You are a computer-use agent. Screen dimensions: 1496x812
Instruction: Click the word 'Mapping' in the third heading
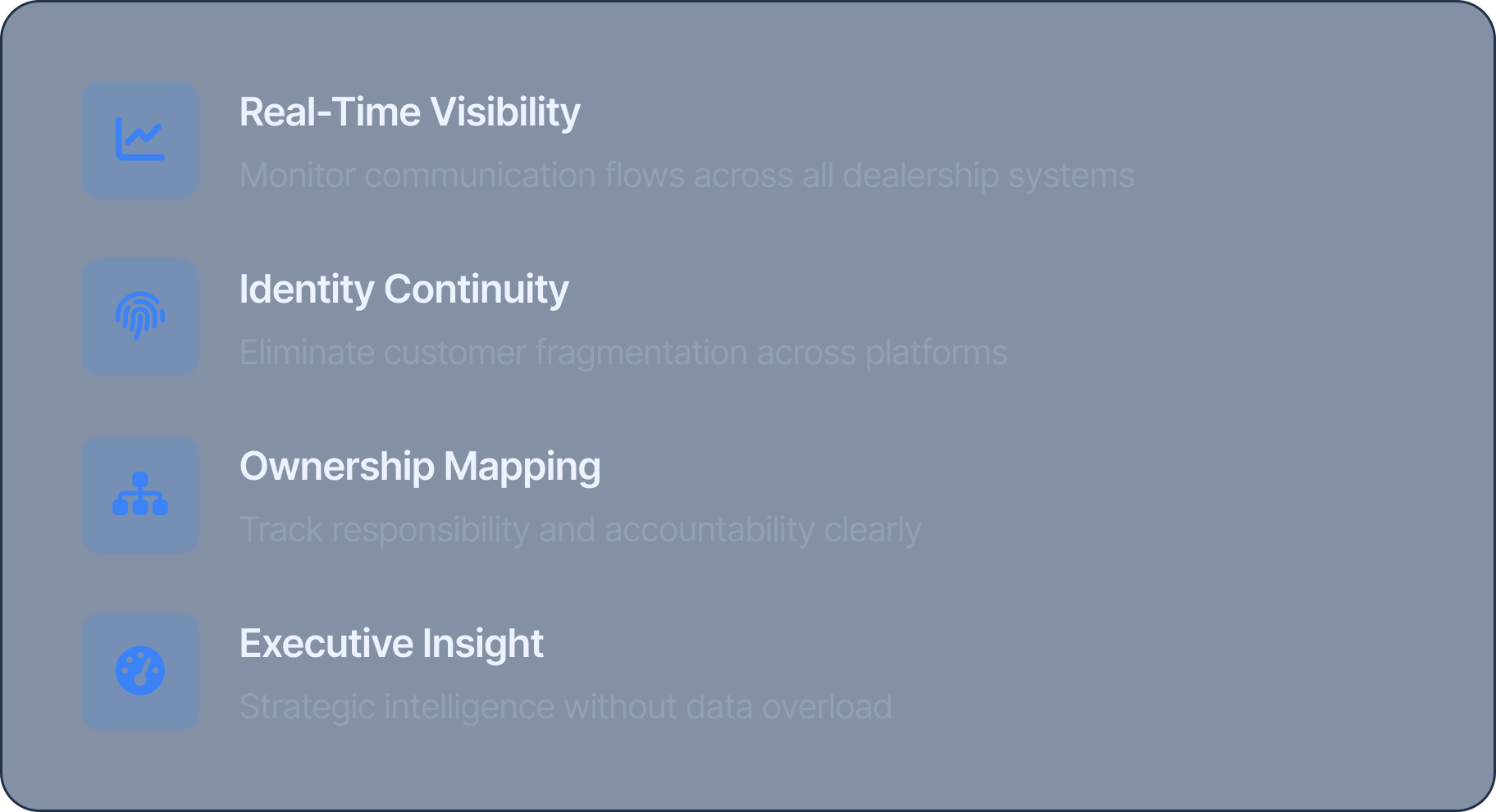[x=522, y=467]
